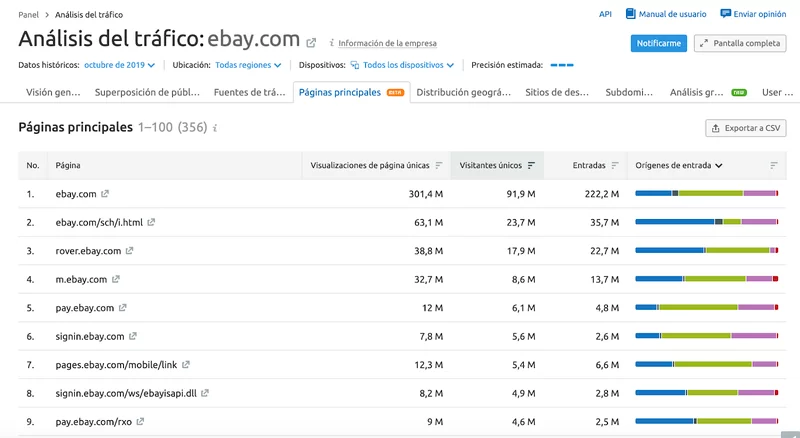Click the 222,2 M entries value
Viewport: 800px width, 438px height.
[602, 194]
